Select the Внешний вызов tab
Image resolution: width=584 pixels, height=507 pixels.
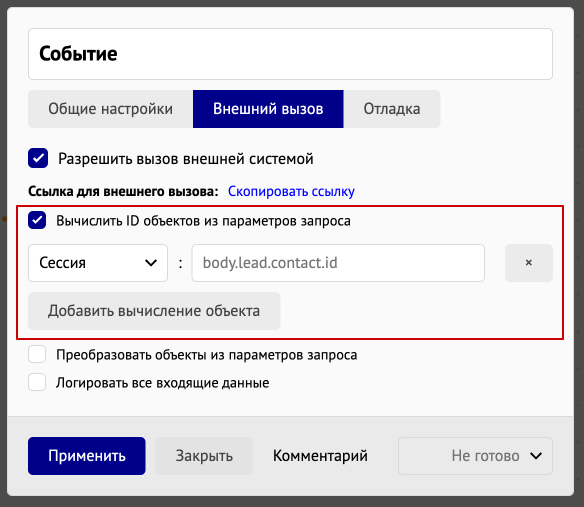click(x=268, y=109)
